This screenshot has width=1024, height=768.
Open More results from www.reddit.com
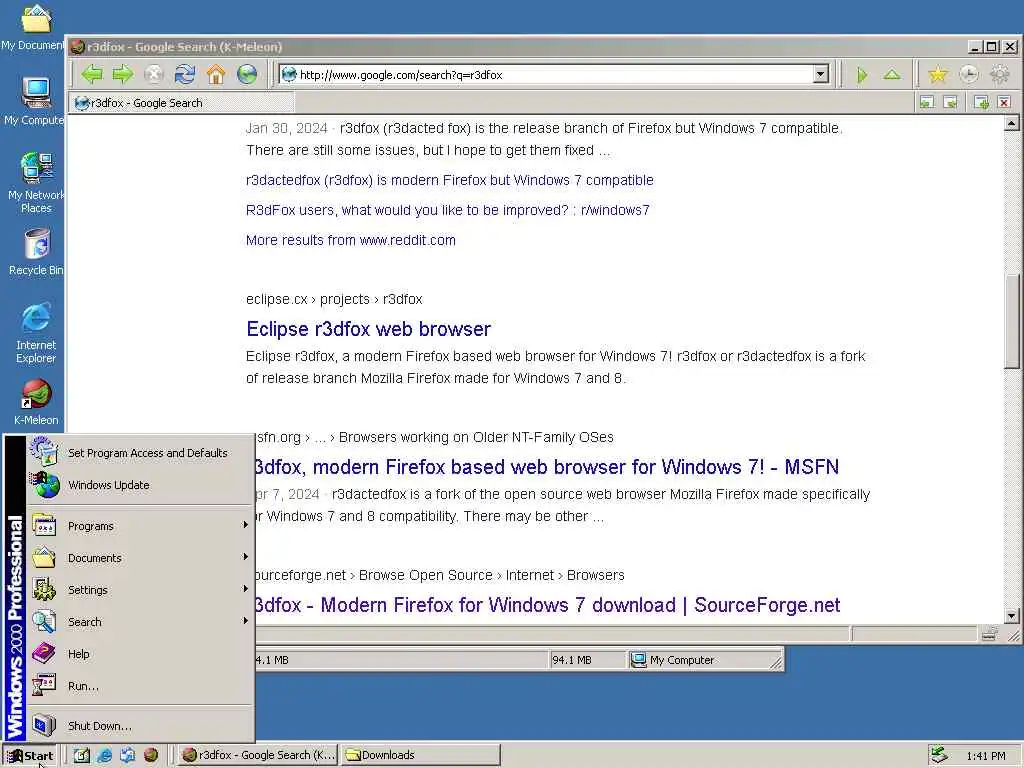click(x=351, y=240)
